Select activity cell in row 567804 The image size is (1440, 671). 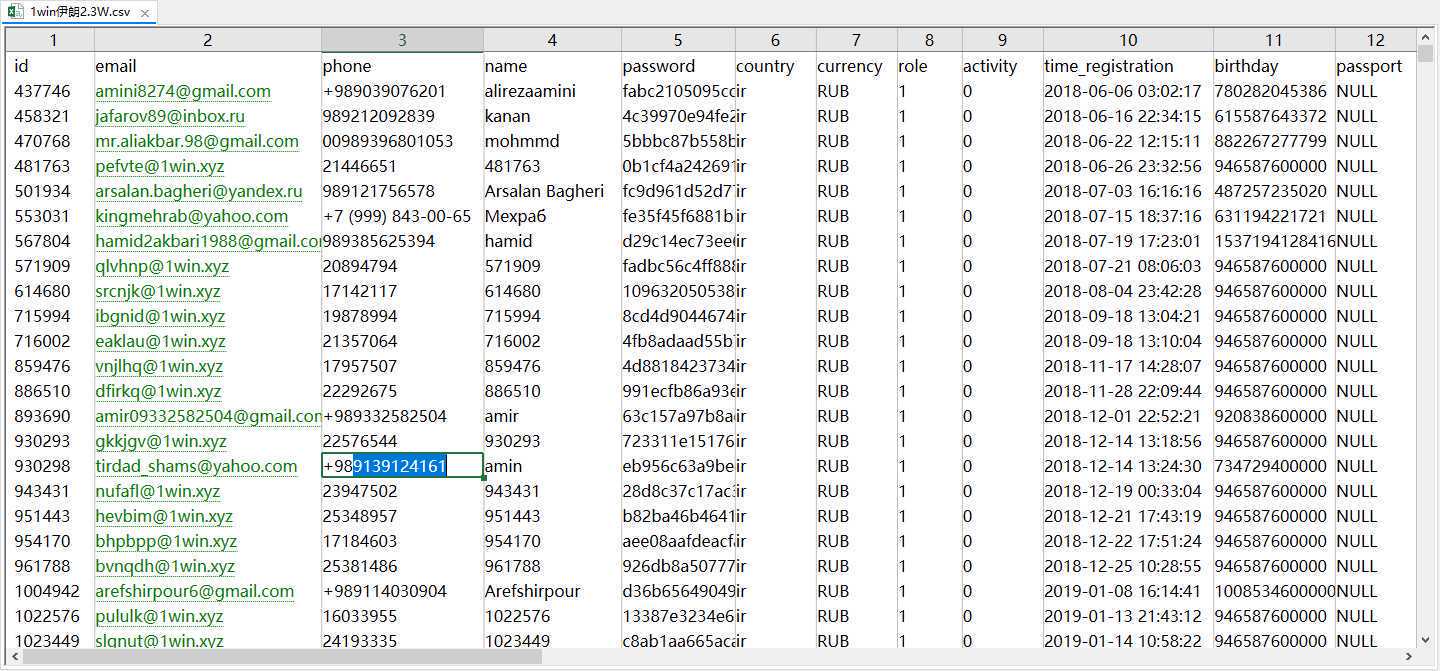(x=1002, y=241)
